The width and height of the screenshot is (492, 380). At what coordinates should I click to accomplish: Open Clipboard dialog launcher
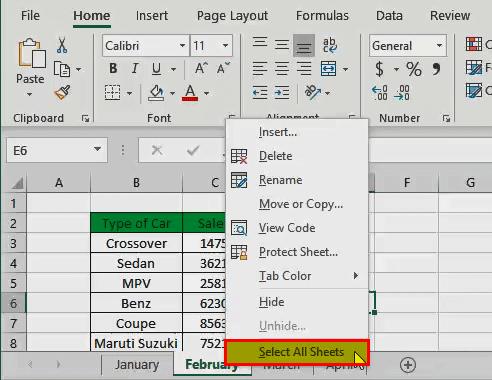pyautogui.click(x=85, y=118)
